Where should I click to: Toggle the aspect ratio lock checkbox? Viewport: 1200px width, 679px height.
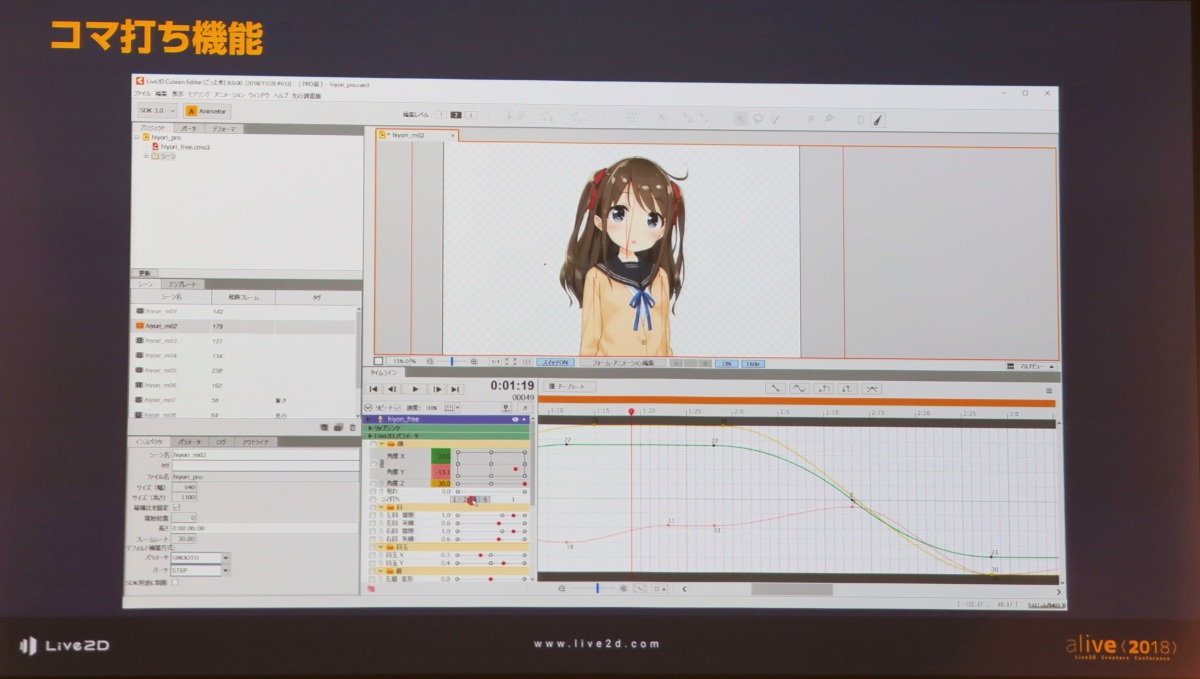pos(177,507)
